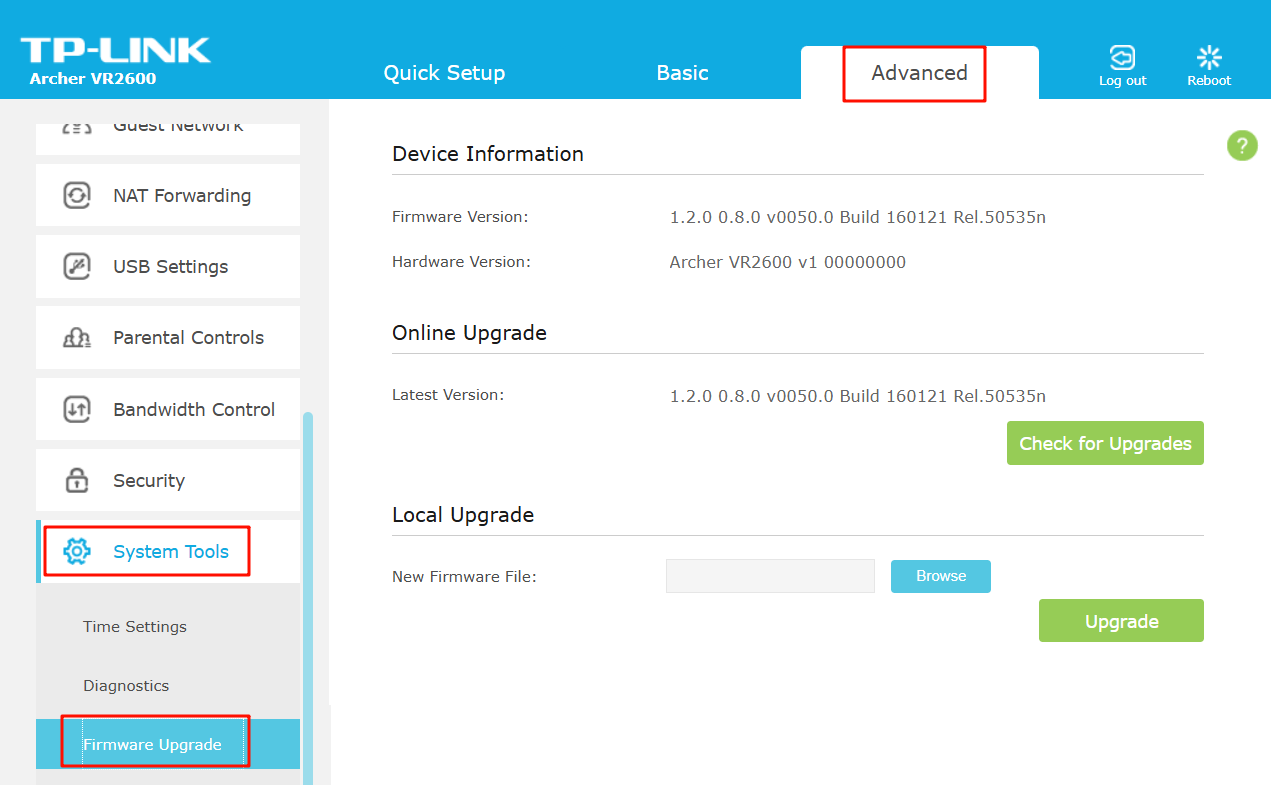Select Firmware Upgrade in the sidebar

coord(155,744)
